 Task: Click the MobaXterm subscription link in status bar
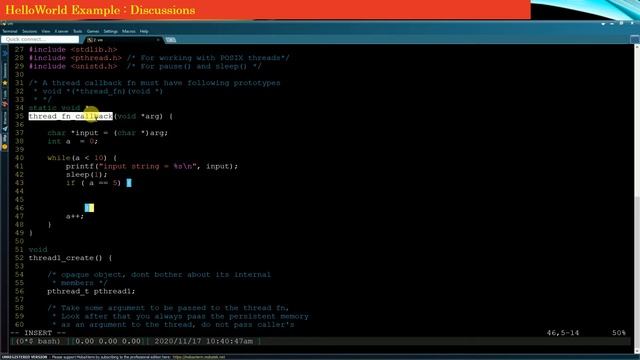[199, 357]
